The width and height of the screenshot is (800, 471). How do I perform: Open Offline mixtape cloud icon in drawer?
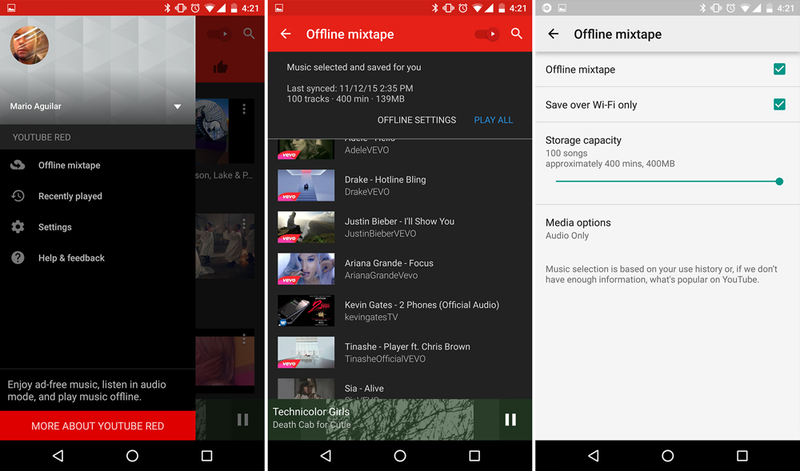click(18, 165)
